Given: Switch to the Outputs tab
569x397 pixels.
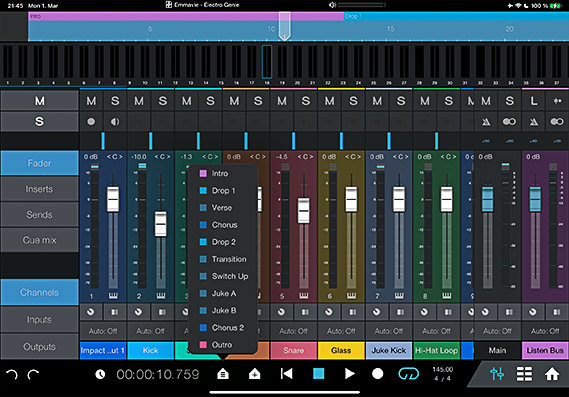Looking at the screenshot, I should [x=40, y=347].
